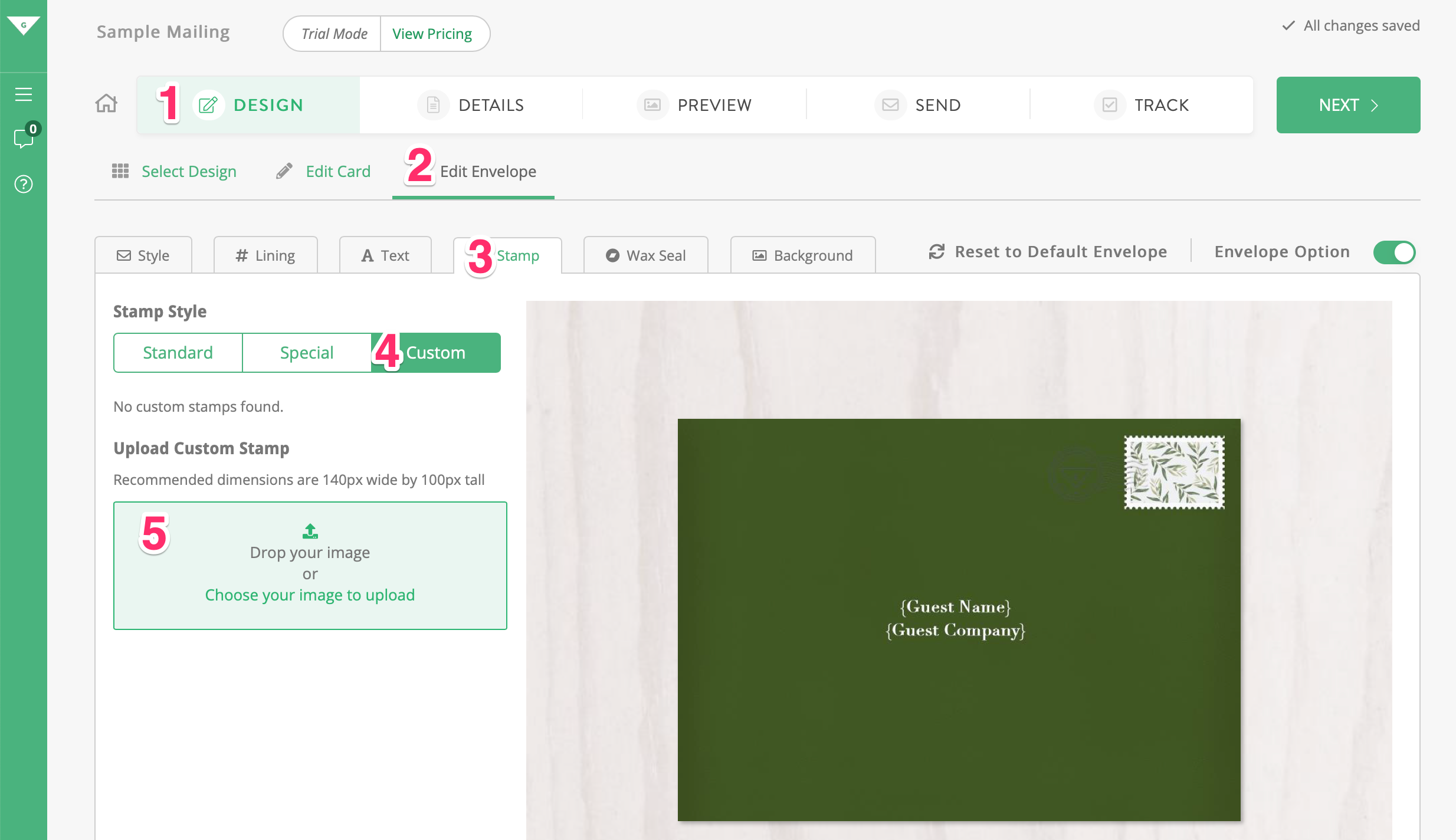This screenshot has height=840, width=1456.
Task: Click the hash icon on Lining tab
Action: click(241, 255)
